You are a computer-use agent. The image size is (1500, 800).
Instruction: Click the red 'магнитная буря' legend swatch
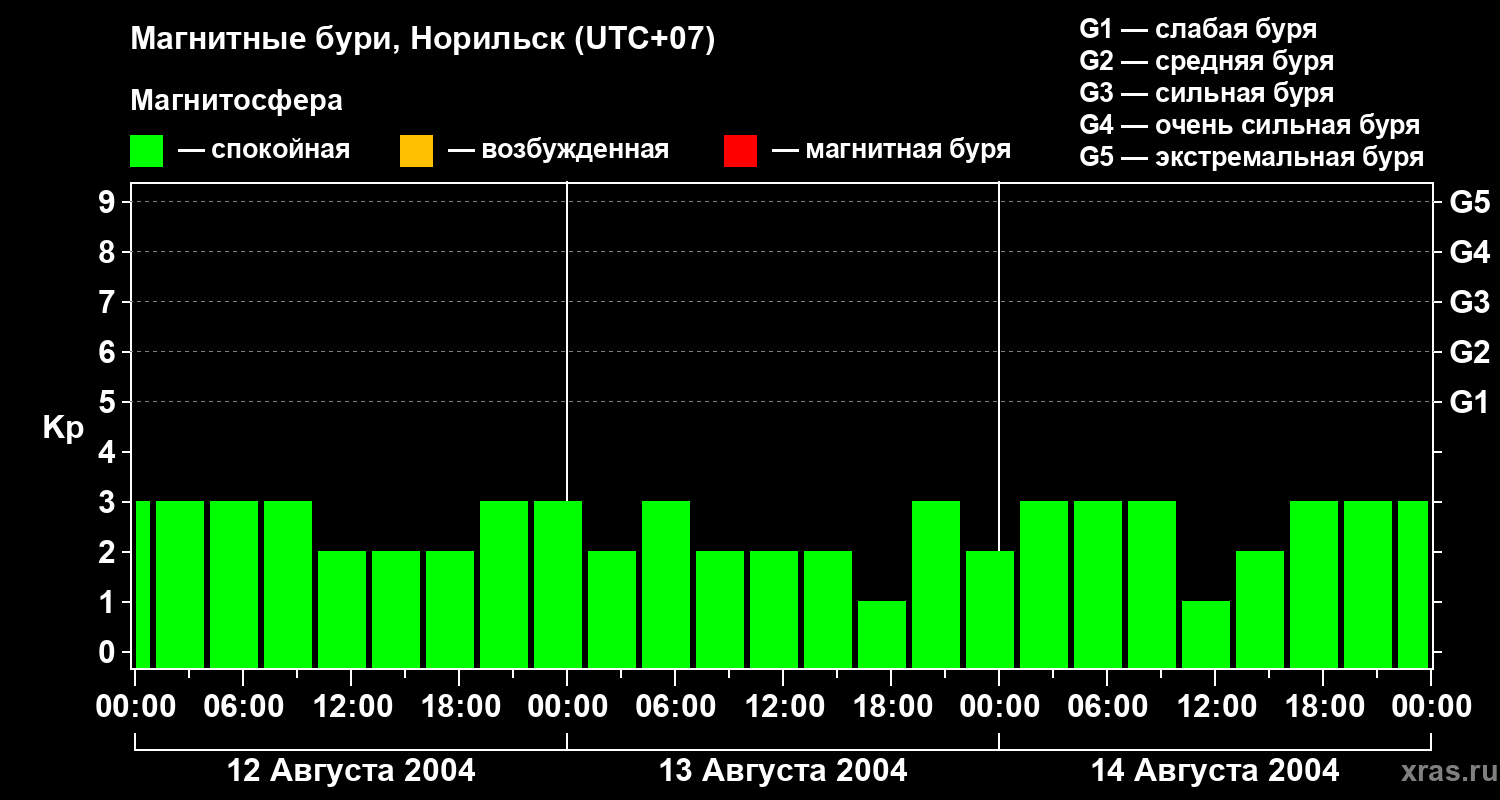pyautogui.click(x=740, y=151)
